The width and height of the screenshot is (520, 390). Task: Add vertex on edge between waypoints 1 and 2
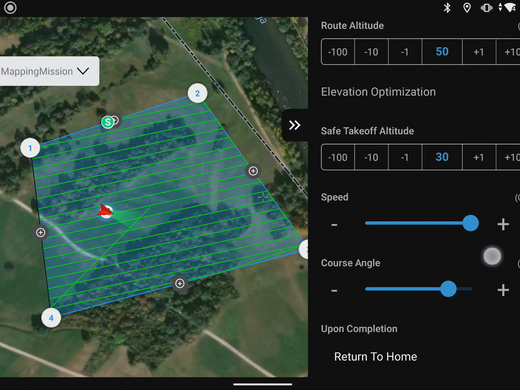pyautogui.click(x=115, y=120)
